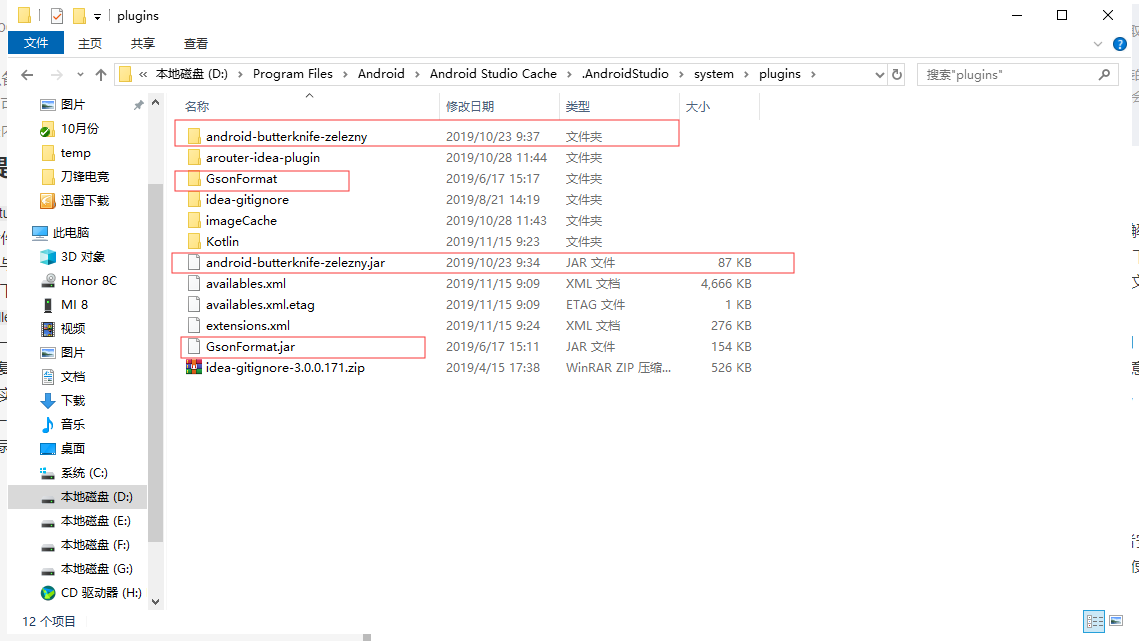This screenshot has width=1139, height=641.
Task: Expand the chevron after .AndroidStudio breadcrumb
Action: click(681, 74)
